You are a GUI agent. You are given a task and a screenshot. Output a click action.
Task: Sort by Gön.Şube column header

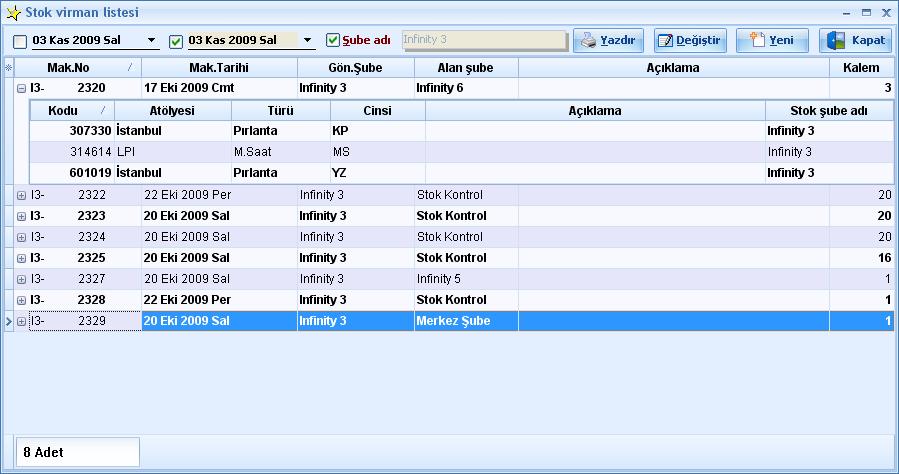(355, 68)
